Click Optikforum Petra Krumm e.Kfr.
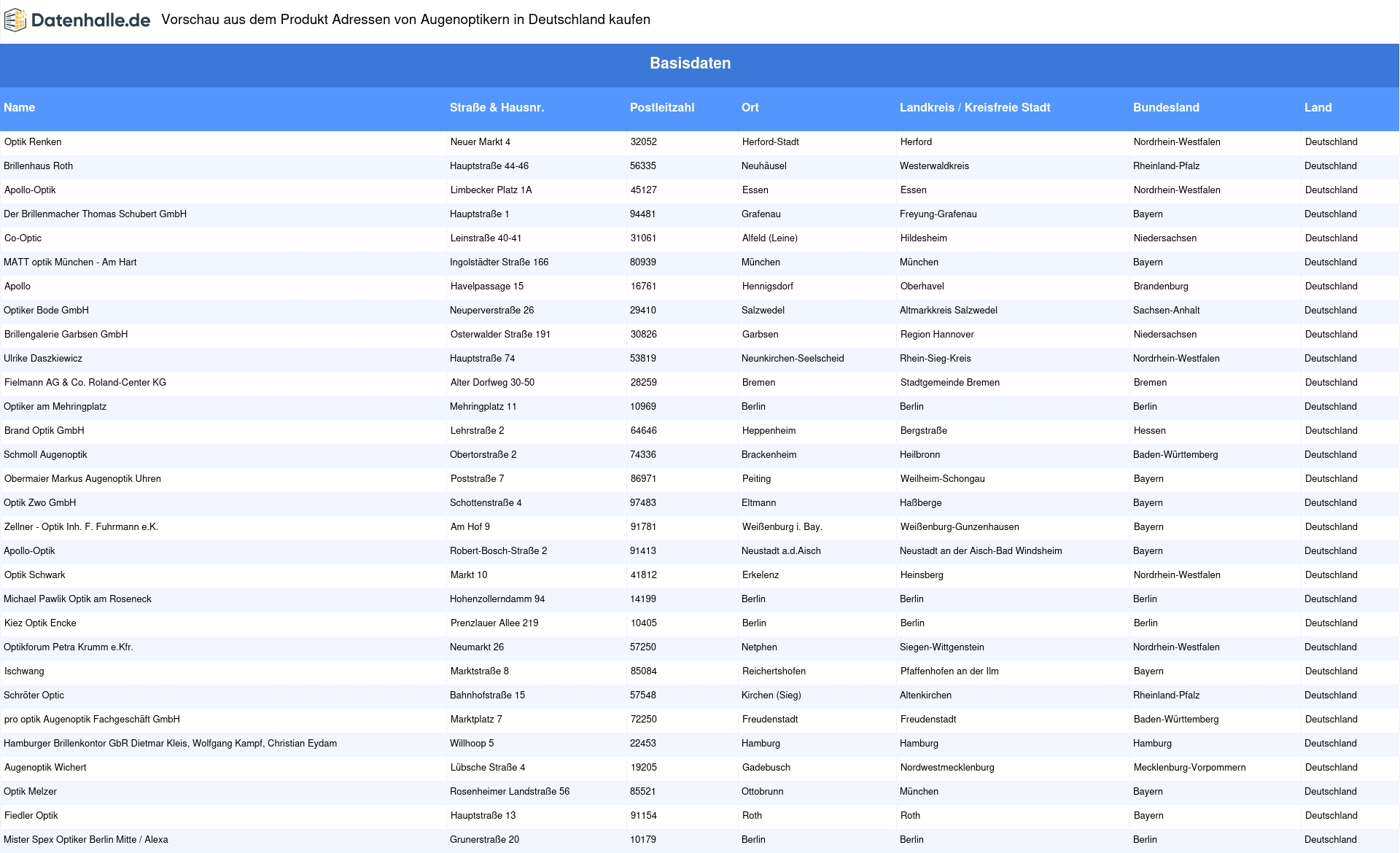Viewport: 1400px width, 853px height. click(x=69, y=647)
